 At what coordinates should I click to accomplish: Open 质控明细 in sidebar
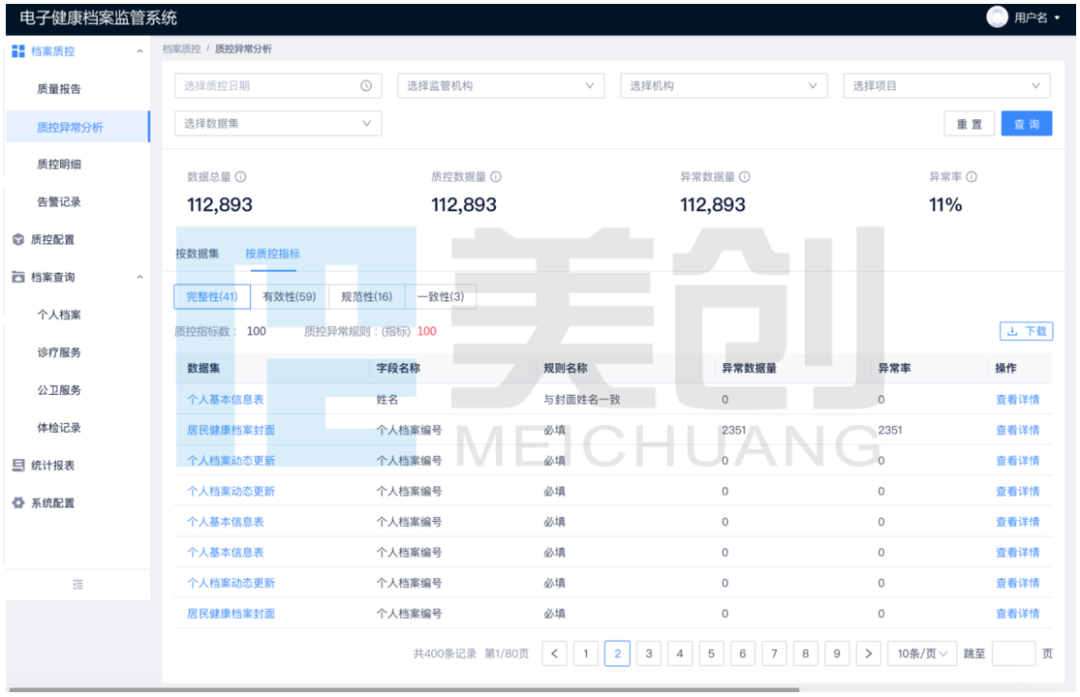click(x=59, y=164)
